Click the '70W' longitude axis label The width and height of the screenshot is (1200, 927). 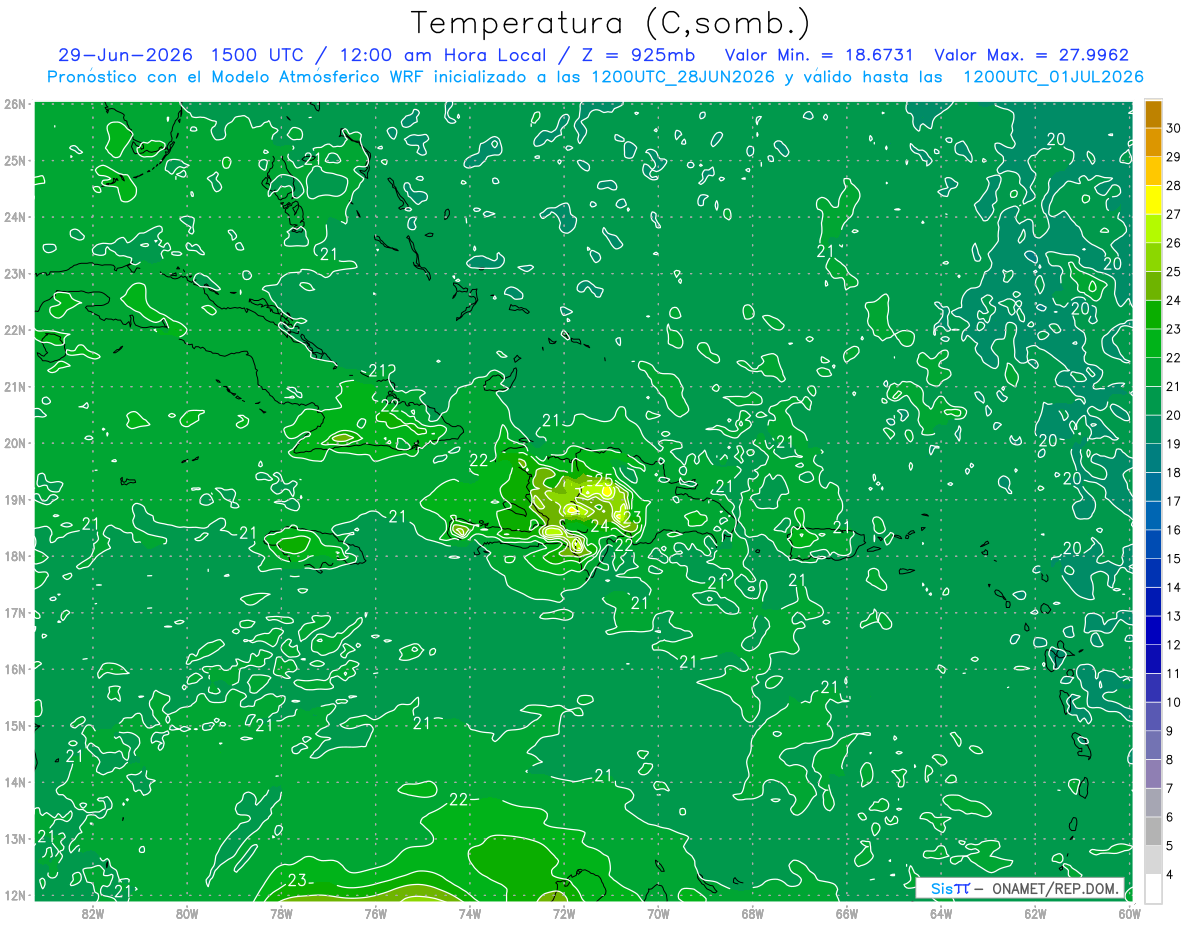tap(658, 913)
